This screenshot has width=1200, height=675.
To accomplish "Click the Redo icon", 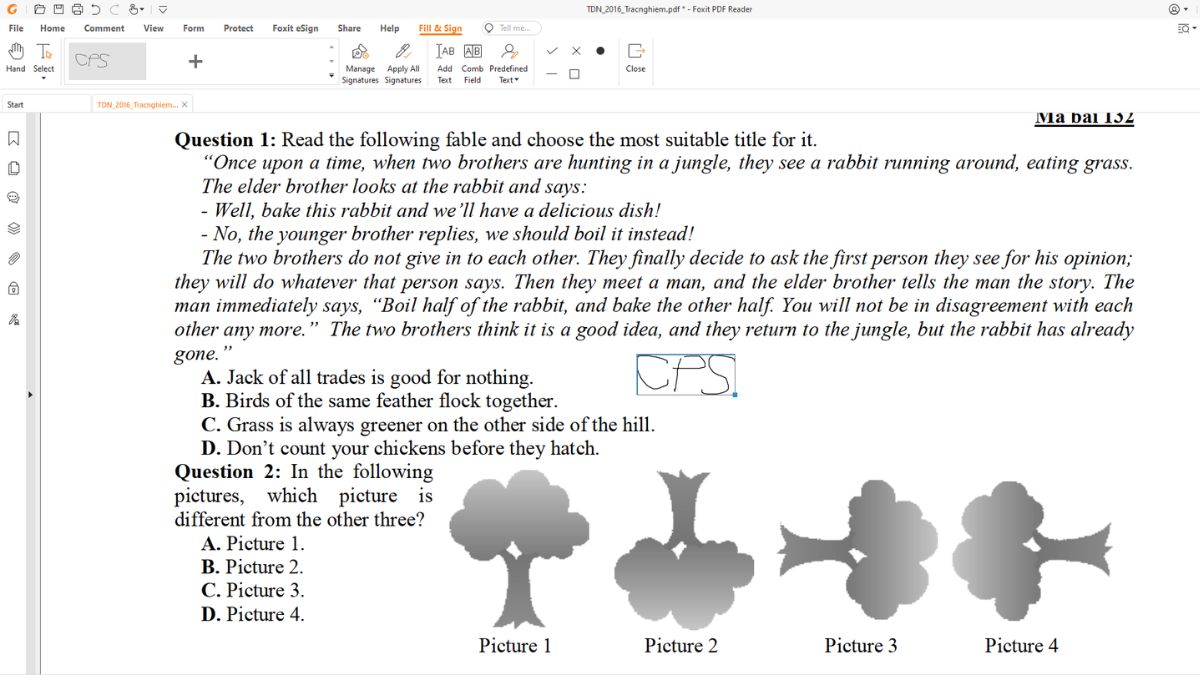I will (x=113, y=9).
